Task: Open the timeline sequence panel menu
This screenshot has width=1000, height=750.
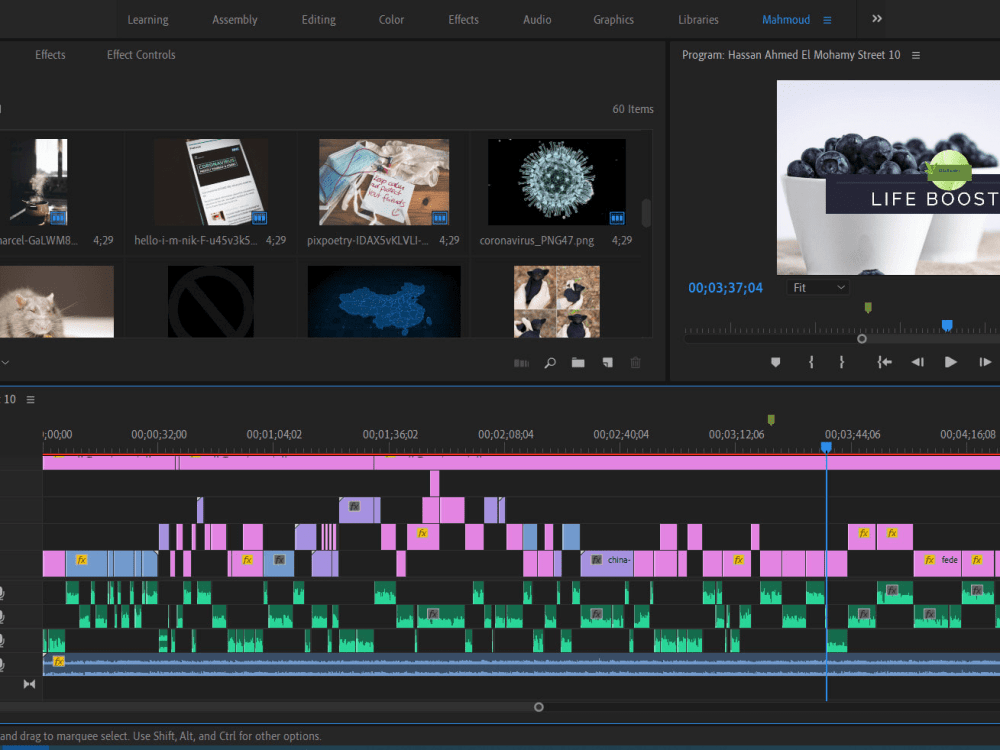Action: (x=31, y=399)
